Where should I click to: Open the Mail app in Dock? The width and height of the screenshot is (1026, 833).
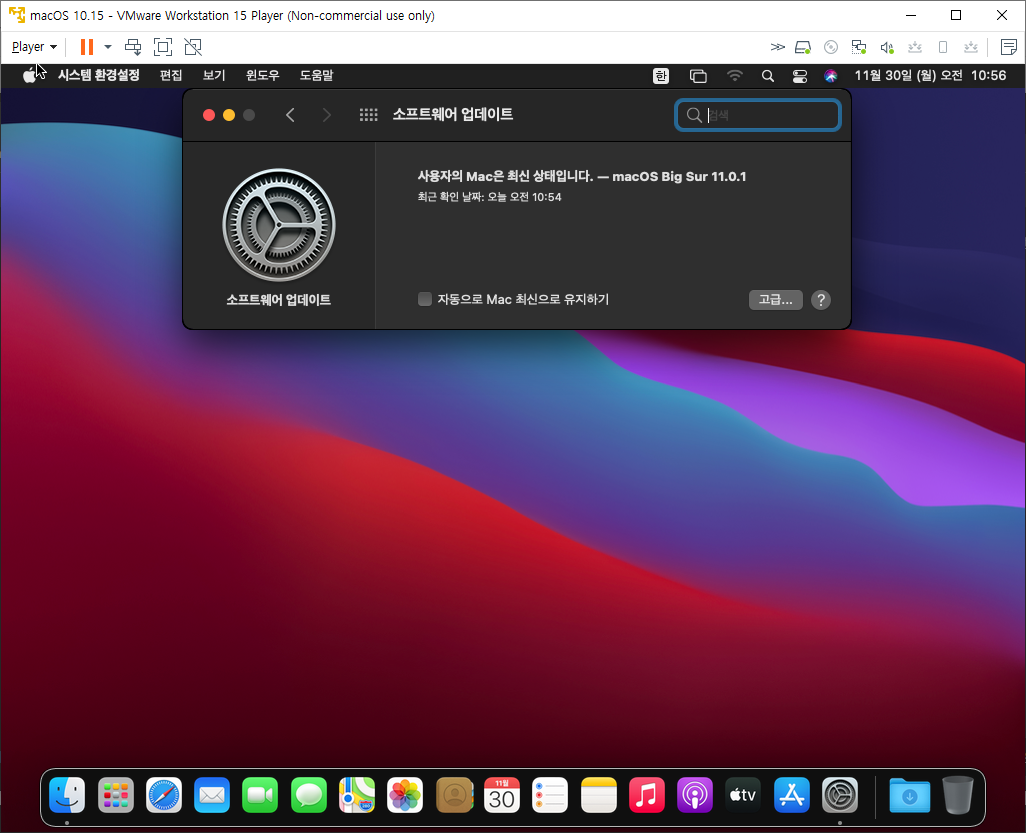point(212,795)
